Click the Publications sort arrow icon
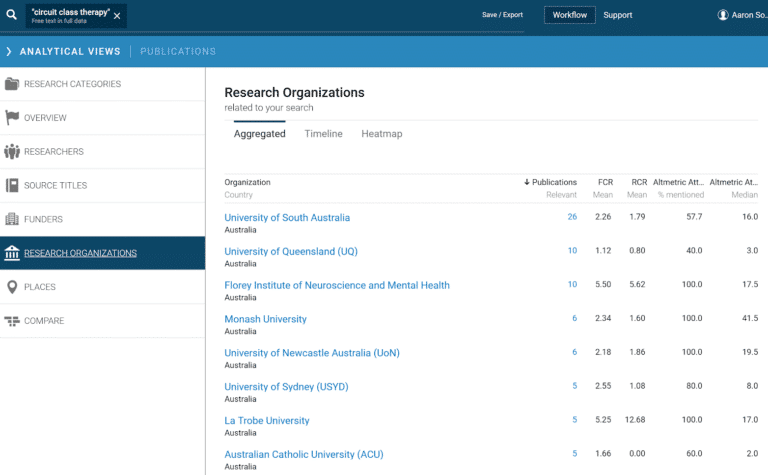 pos(527,182)
